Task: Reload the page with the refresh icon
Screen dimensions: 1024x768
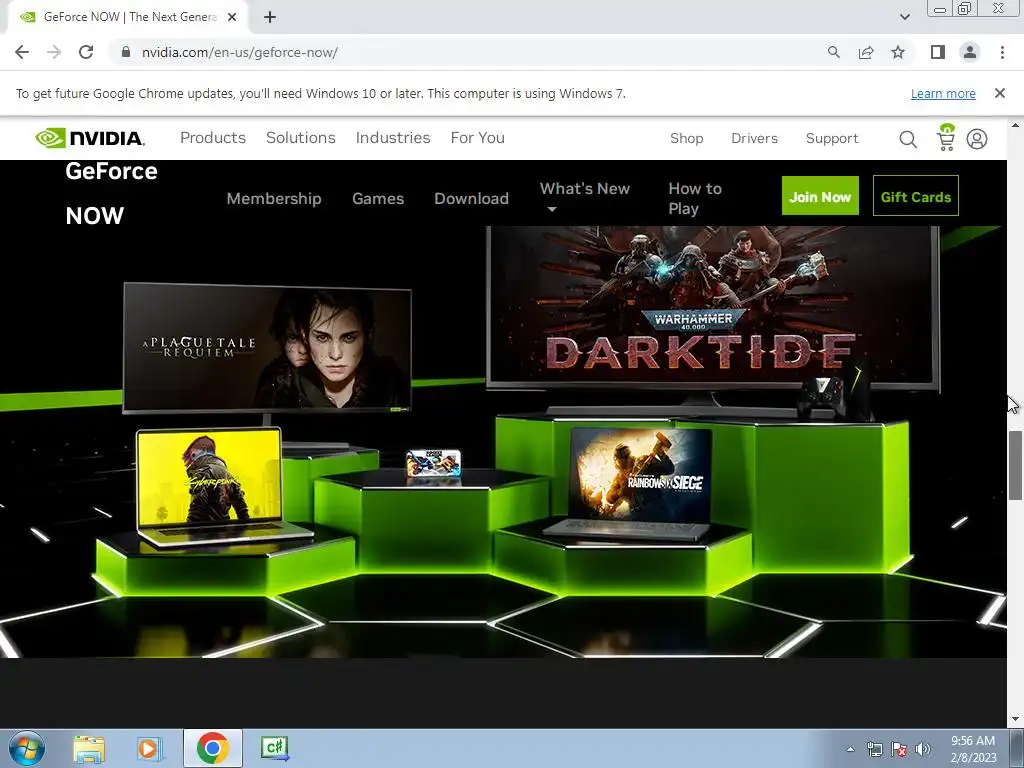Action: pyautogui.click(x=86, y=52)
